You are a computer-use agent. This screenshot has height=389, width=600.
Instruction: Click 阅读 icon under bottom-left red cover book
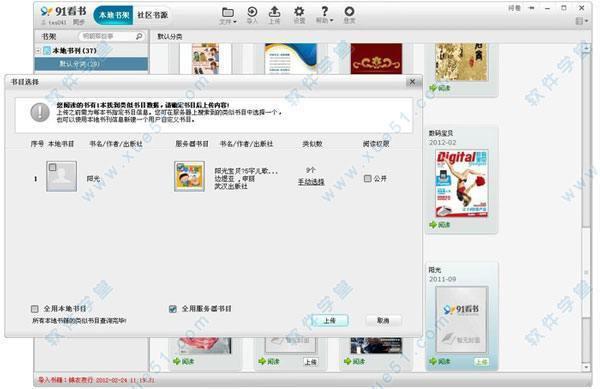pyautogui.click(x=176, y=361)
